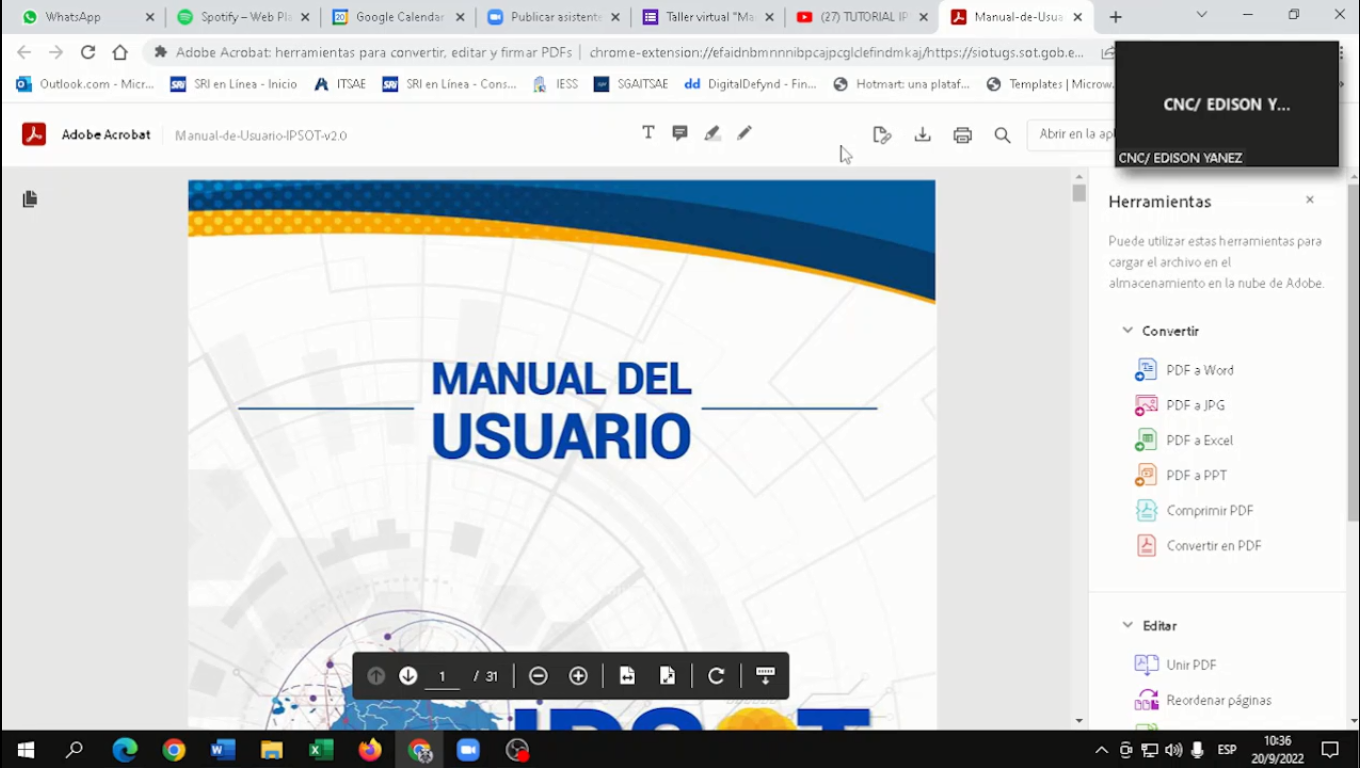Zoom out with the minus icon

(538, 676)
